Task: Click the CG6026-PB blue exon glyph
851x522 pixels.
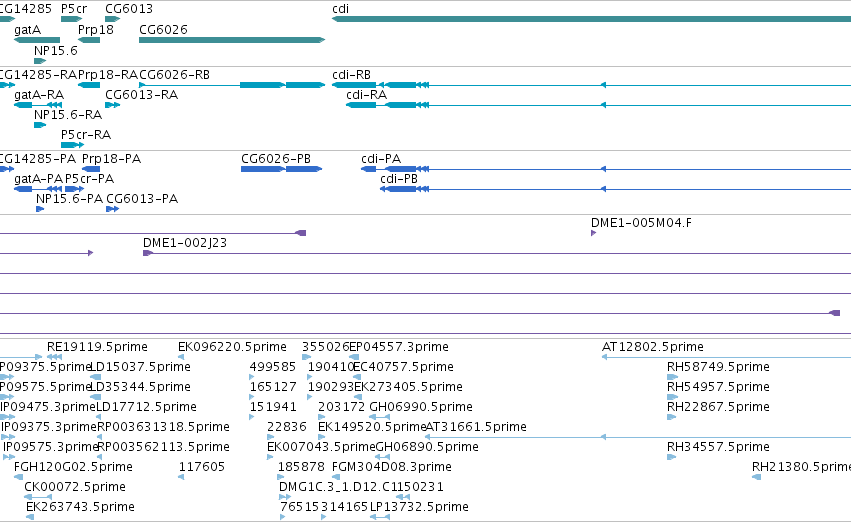Action: tap(282, 169)
